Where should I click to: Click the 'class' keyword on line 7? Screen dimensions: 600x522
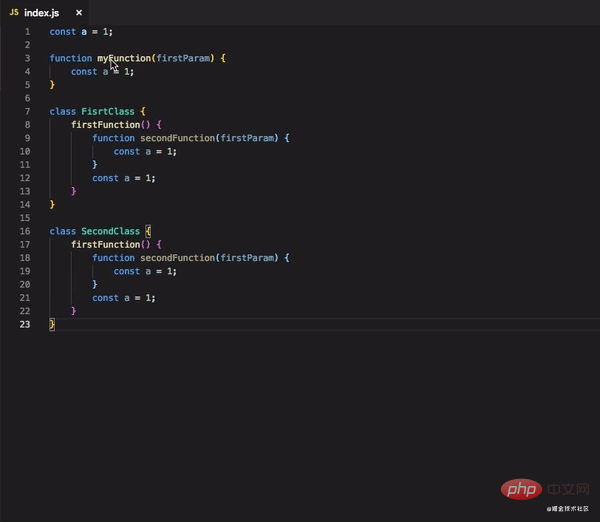pos(63,111)
